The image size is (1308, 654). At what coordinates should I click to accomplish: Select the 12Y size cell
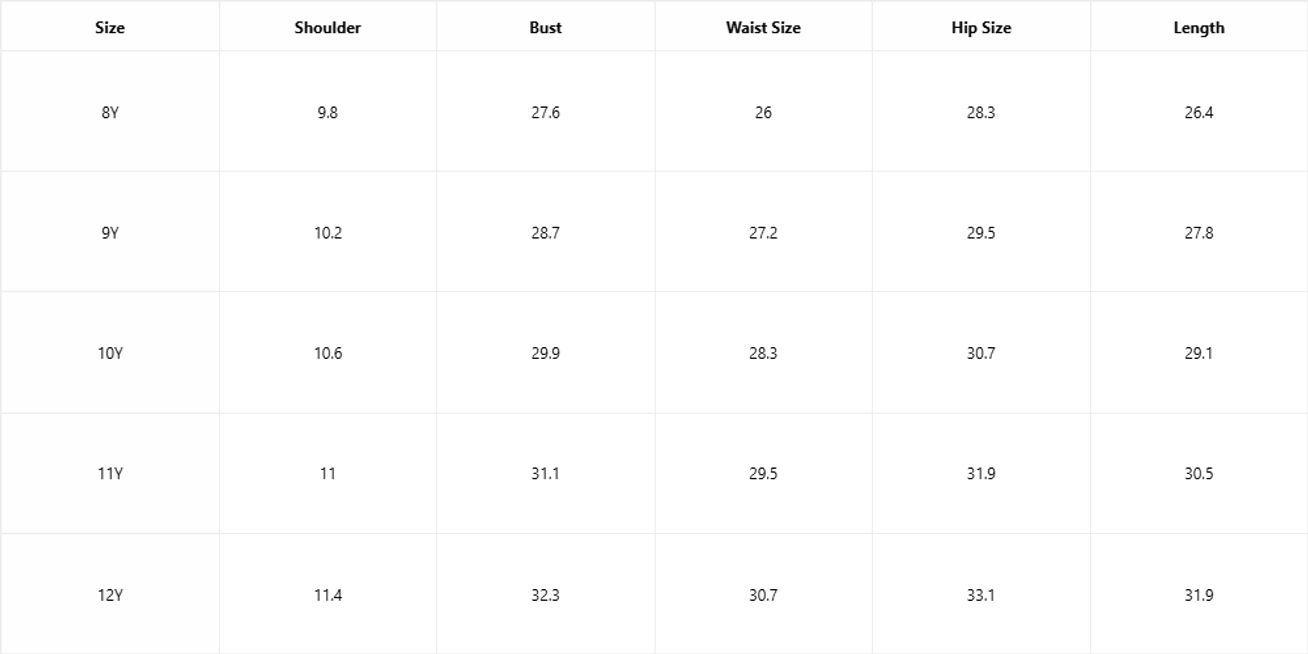coord(110,595)
